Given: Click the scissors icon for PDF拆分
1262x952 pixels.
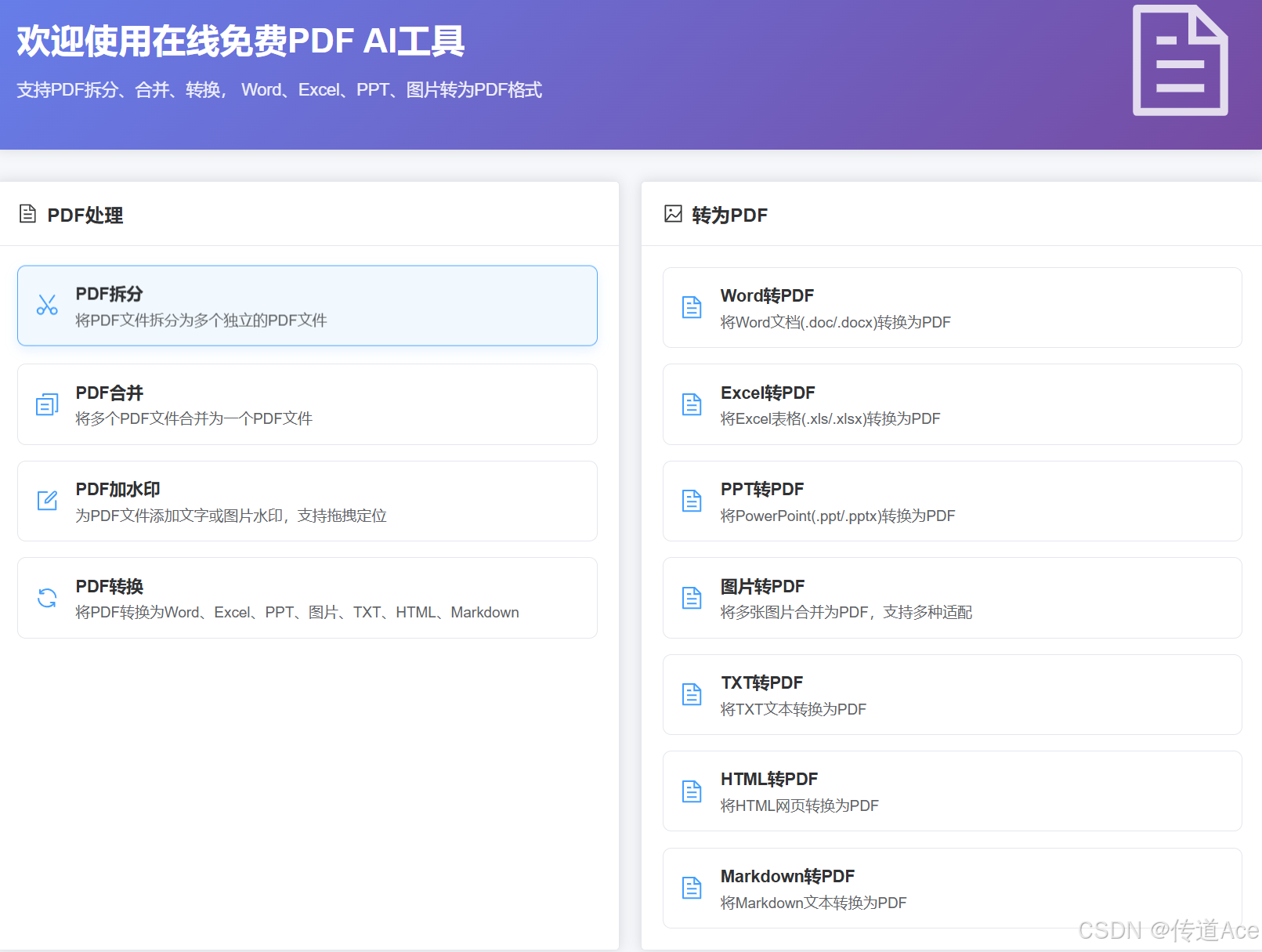Looking at the screenshot, I should click(47, 306).
